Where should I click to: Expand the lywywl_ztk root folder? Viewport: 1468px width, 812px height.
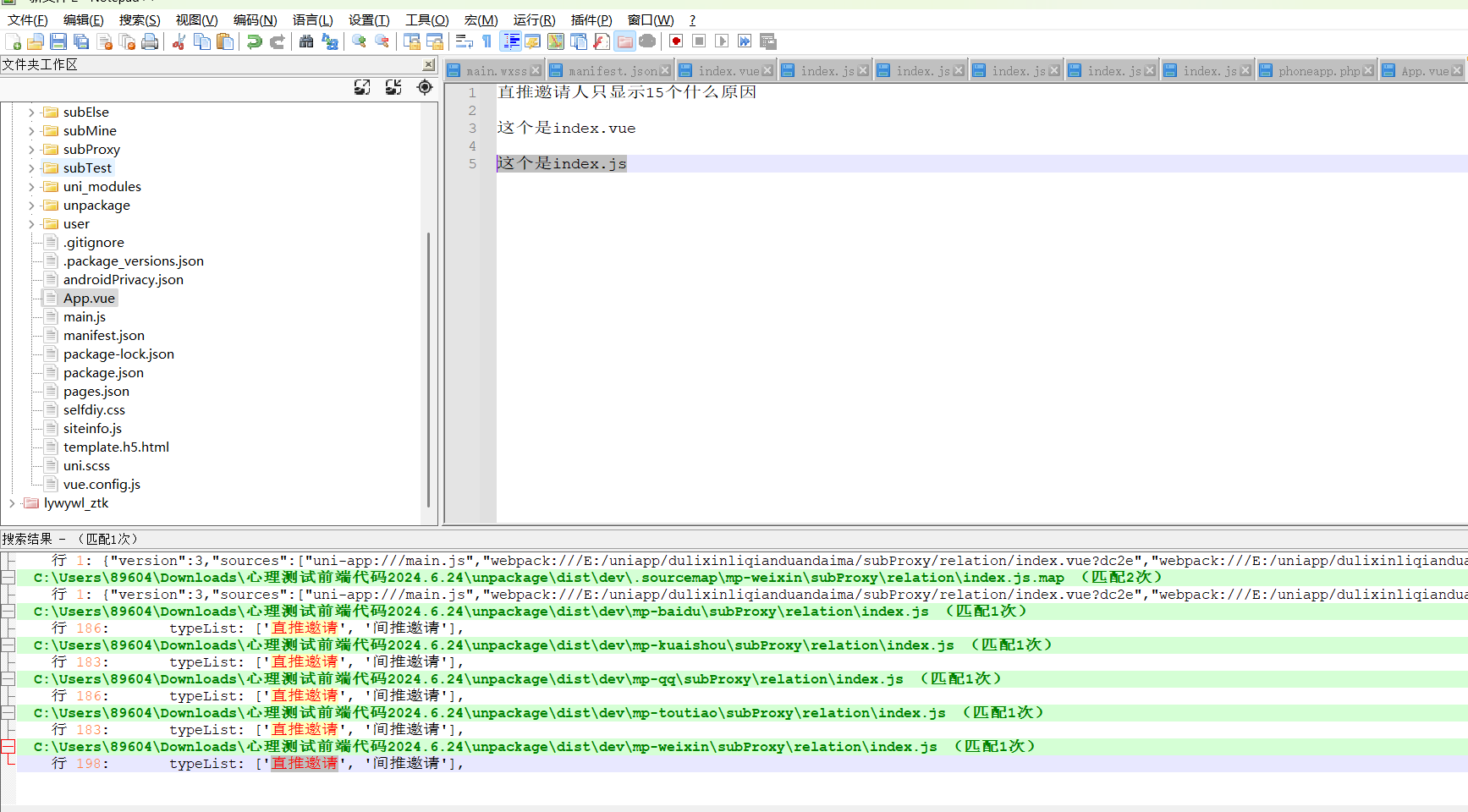(12, 503)
